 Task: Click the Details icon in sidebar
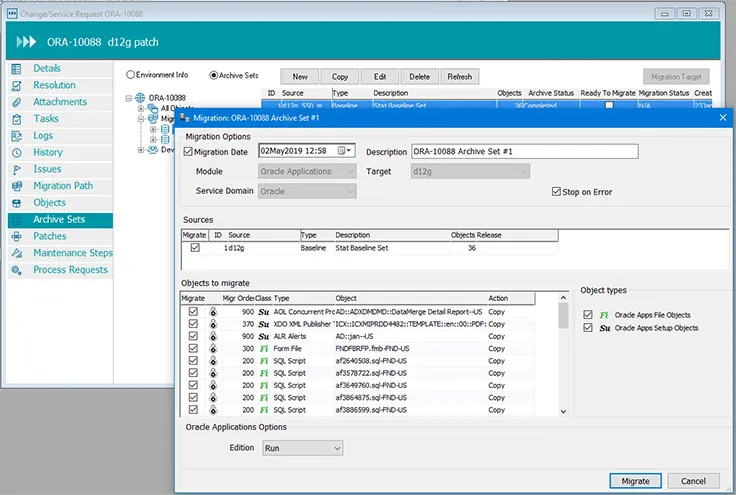pyautogui.click(x=16, y=69)
